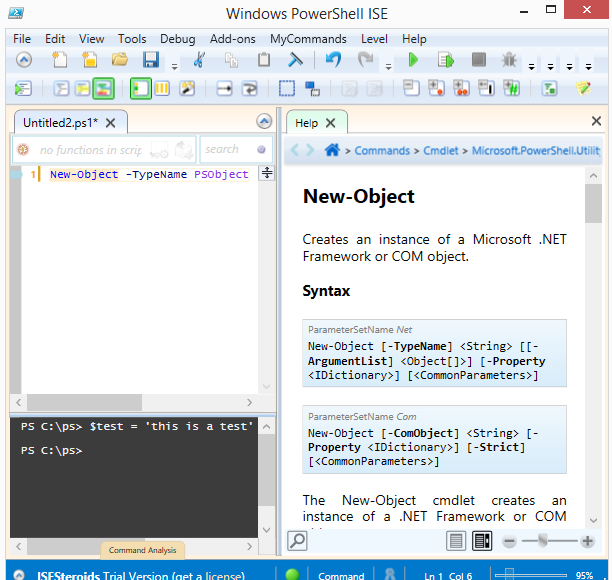Image resolution: width=612 pixels, height=580 pixels.
Task: Follow the Commands breadcrumb link
Action: coord(382,151)
